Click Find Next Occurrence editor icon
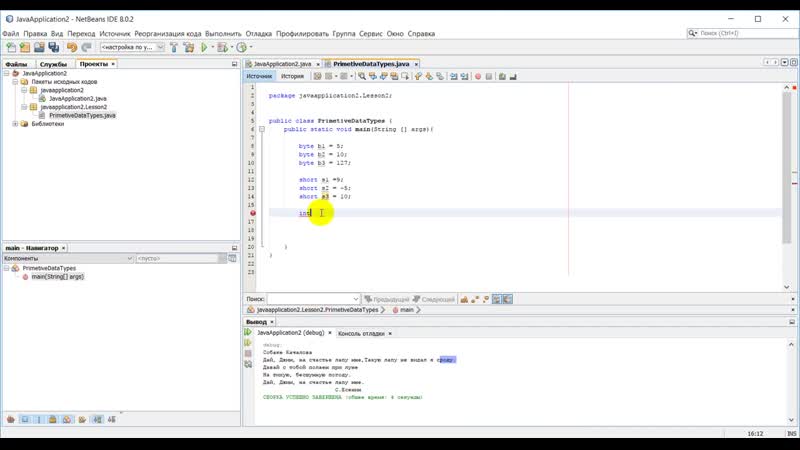800x450 pixels. click(x=384, y=77)
